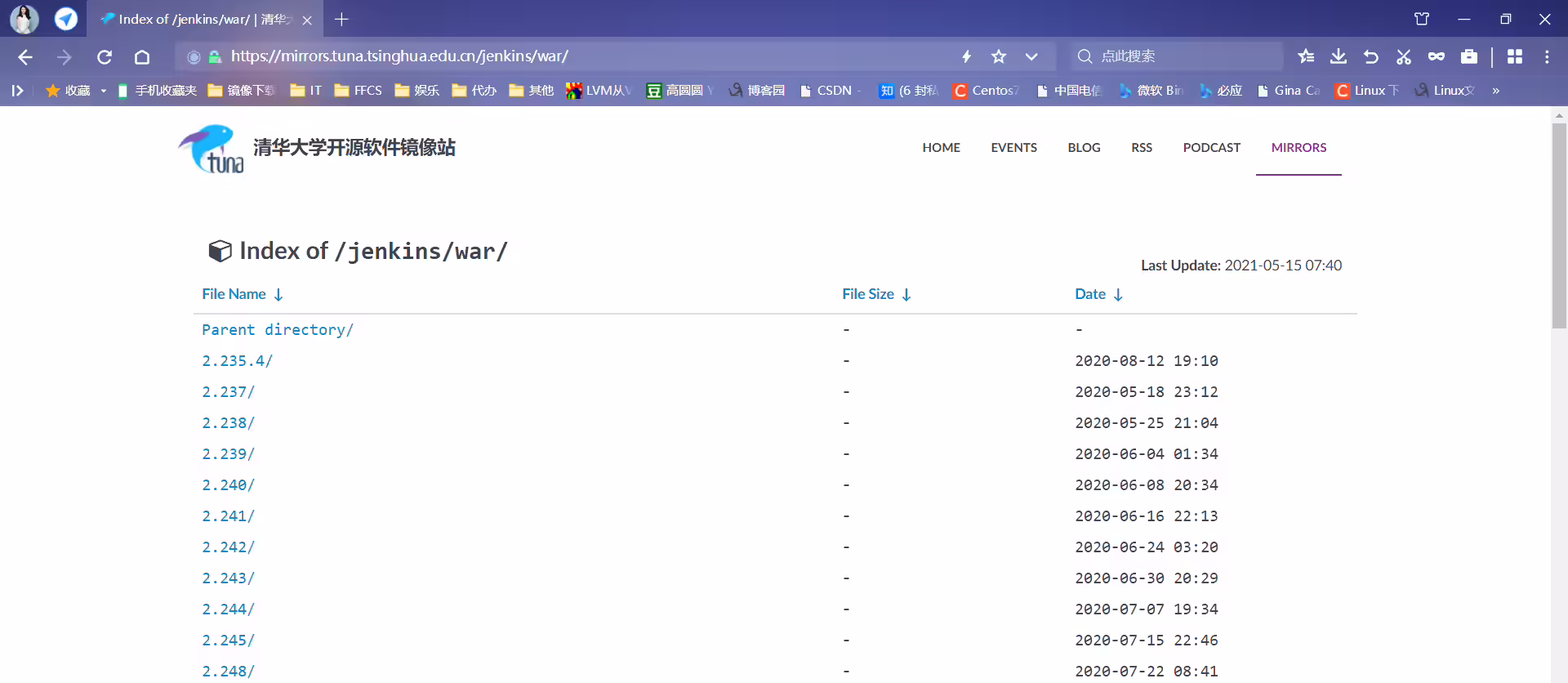Screen dimensions: 1568x683
Task: Bookmark page with the star icon
Action: 998,56
